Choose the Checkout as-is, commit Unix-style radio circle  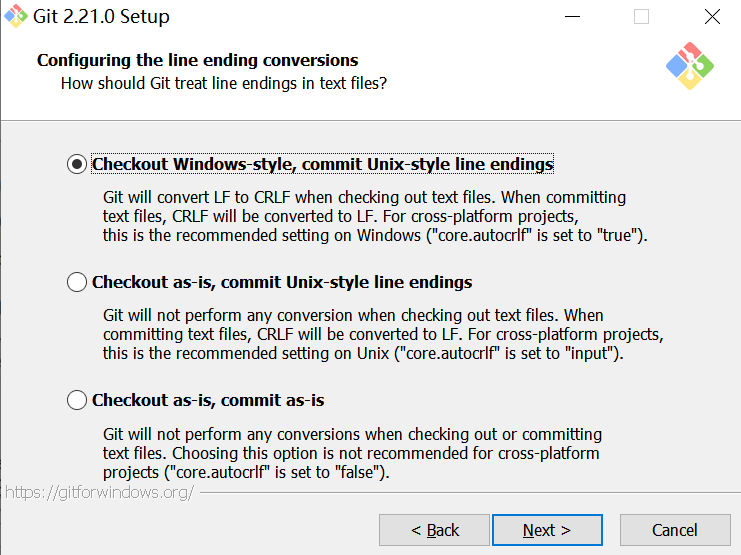click(x=77, y=282)
